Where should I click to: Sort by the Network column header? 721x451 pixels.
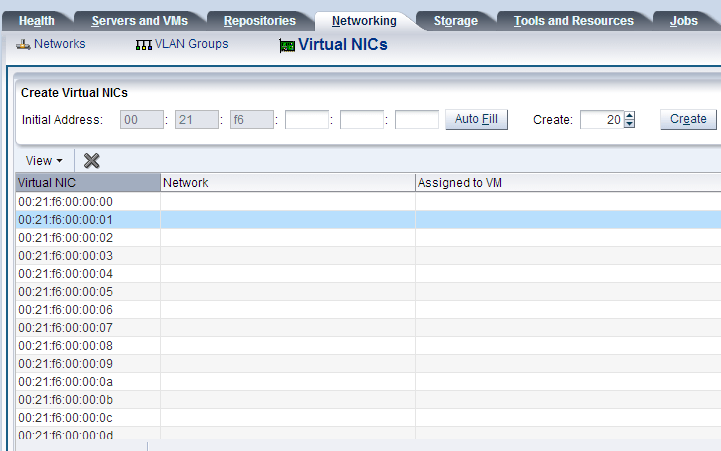[x=288, y=183]
